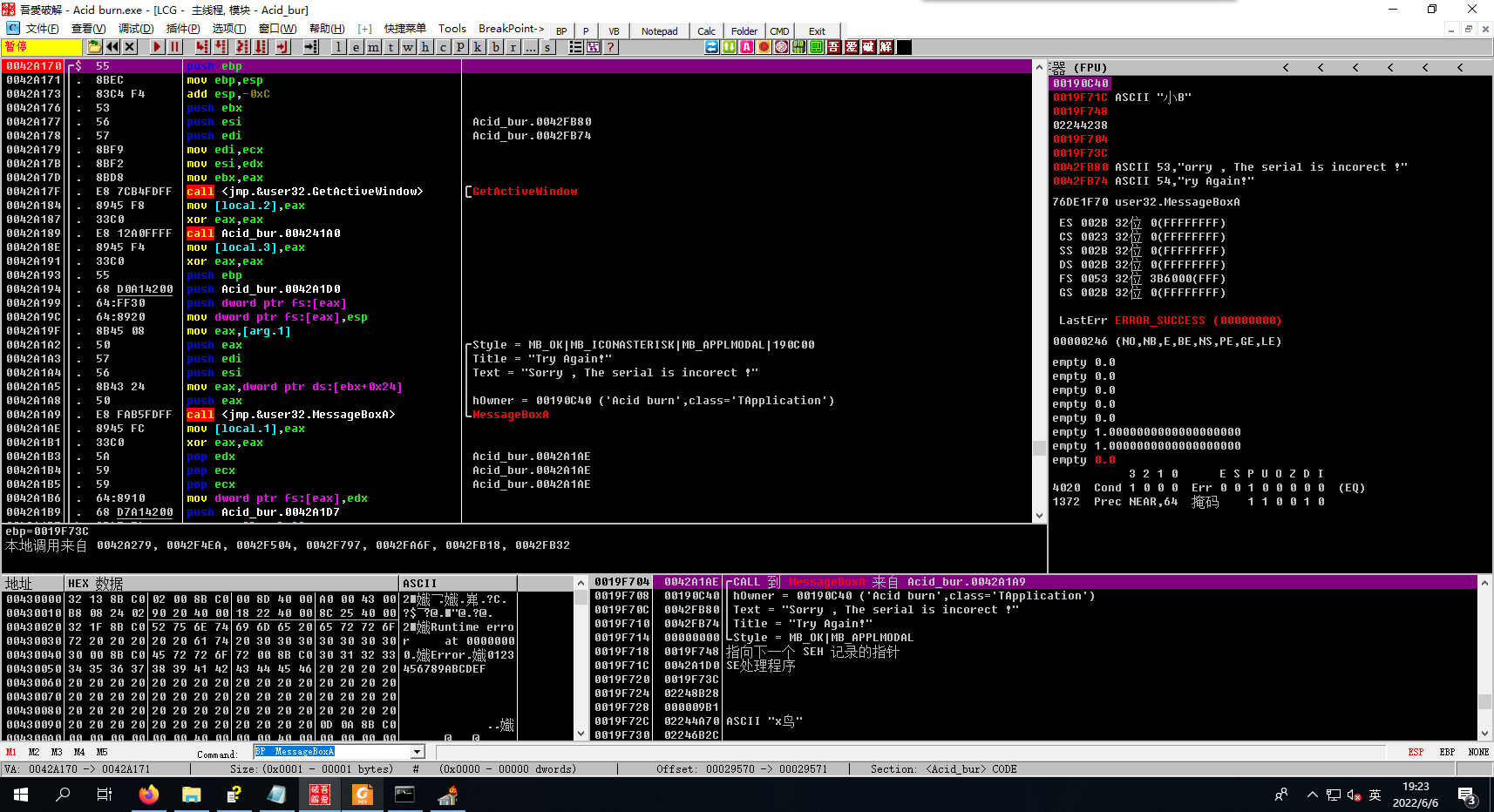Click the disassembly pane vertical scrollbar thumb

tap(1039, 448)
